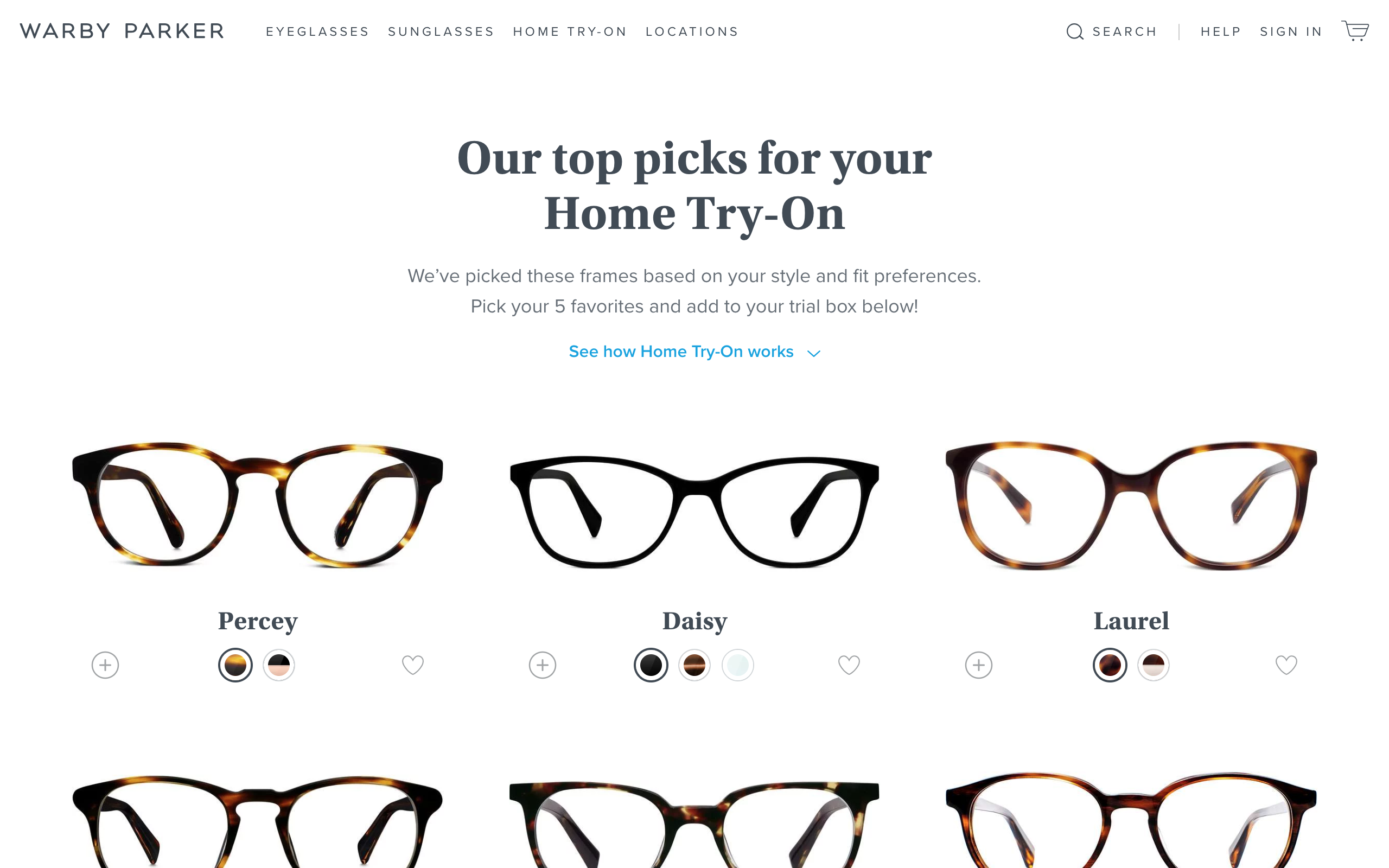Select Daisy black color option
1389x868 pixels.
[651, 665]
